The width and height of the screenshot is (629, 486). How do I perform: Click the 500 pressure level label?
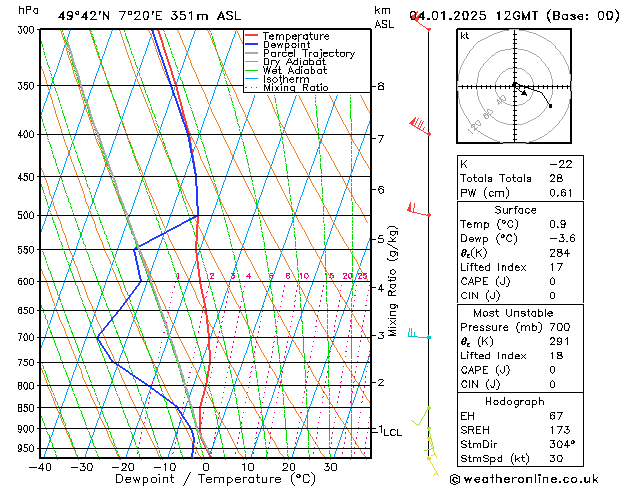(x=28, y=215)
